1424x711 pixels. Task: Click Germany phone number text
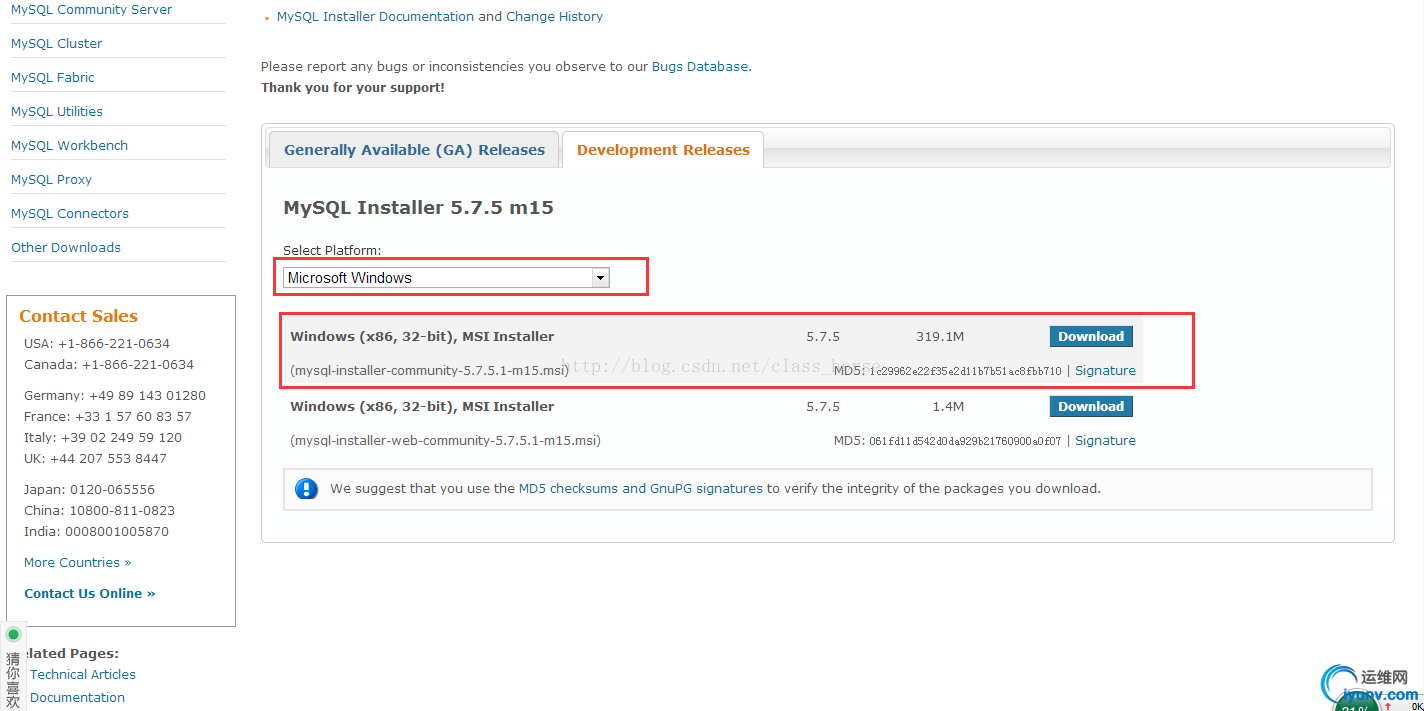pyautogui.click(x=148, y=396)
